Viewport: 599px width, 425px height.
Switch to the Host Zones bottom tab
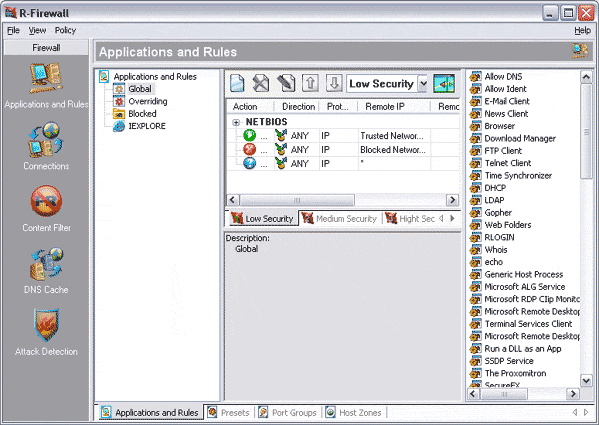pos(354,413)
